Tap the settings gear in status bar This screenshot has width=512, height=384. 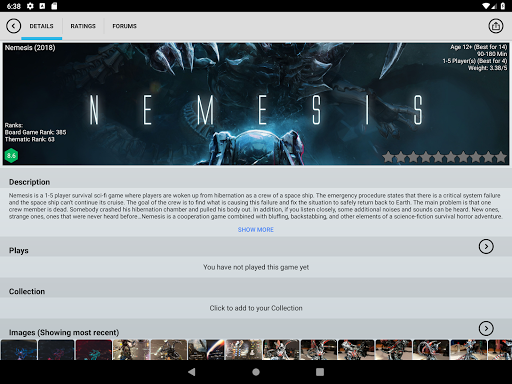point(30,6)
